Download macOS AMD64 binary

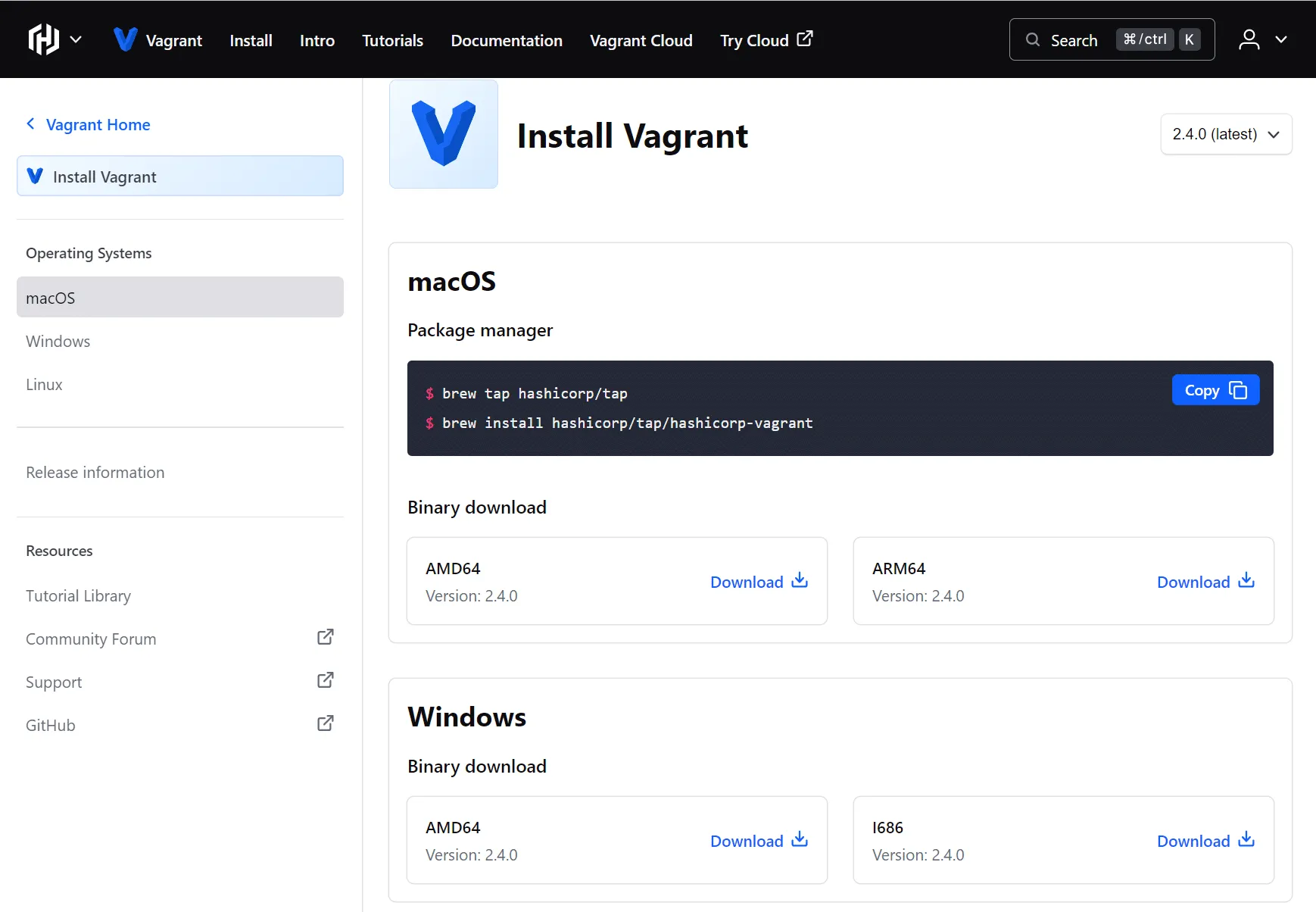(x=759, y=582)
